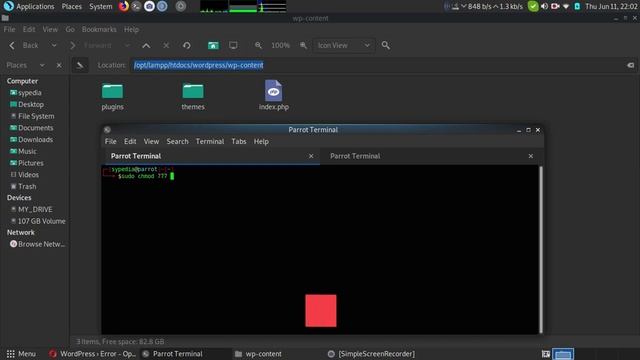Open search with the magnifier icon
This screenshot has width=640, height=360.
(x=386, y=45)
